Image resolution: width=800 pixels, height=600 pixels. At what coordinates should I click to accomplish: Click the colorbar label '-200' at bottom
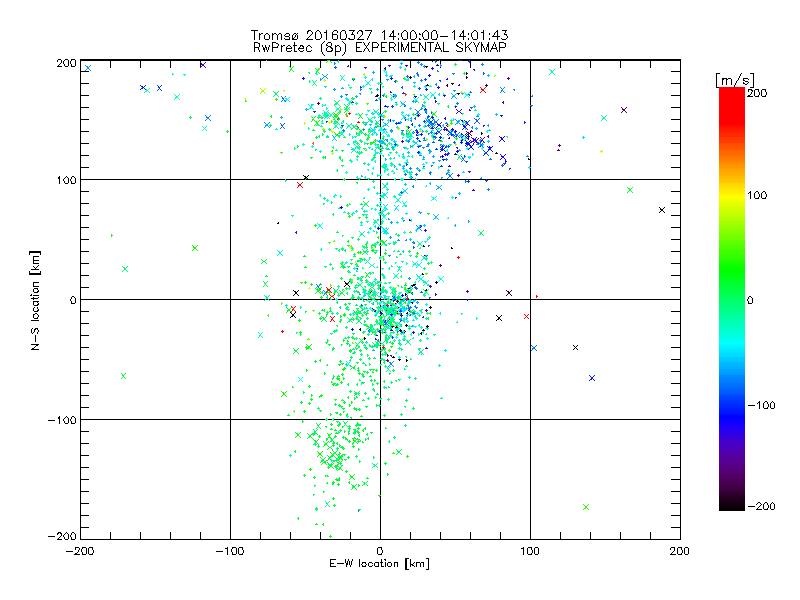coord(761,506)
